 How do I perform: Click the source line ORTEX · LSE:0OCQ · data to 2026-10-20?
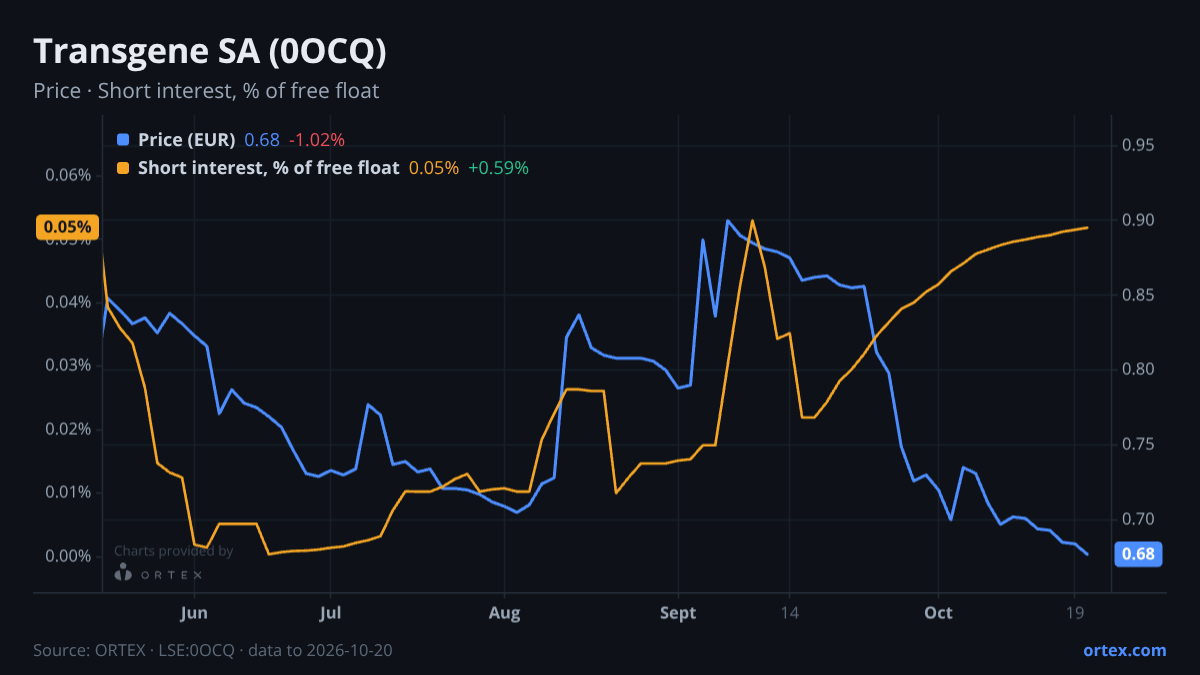(213, 650)
